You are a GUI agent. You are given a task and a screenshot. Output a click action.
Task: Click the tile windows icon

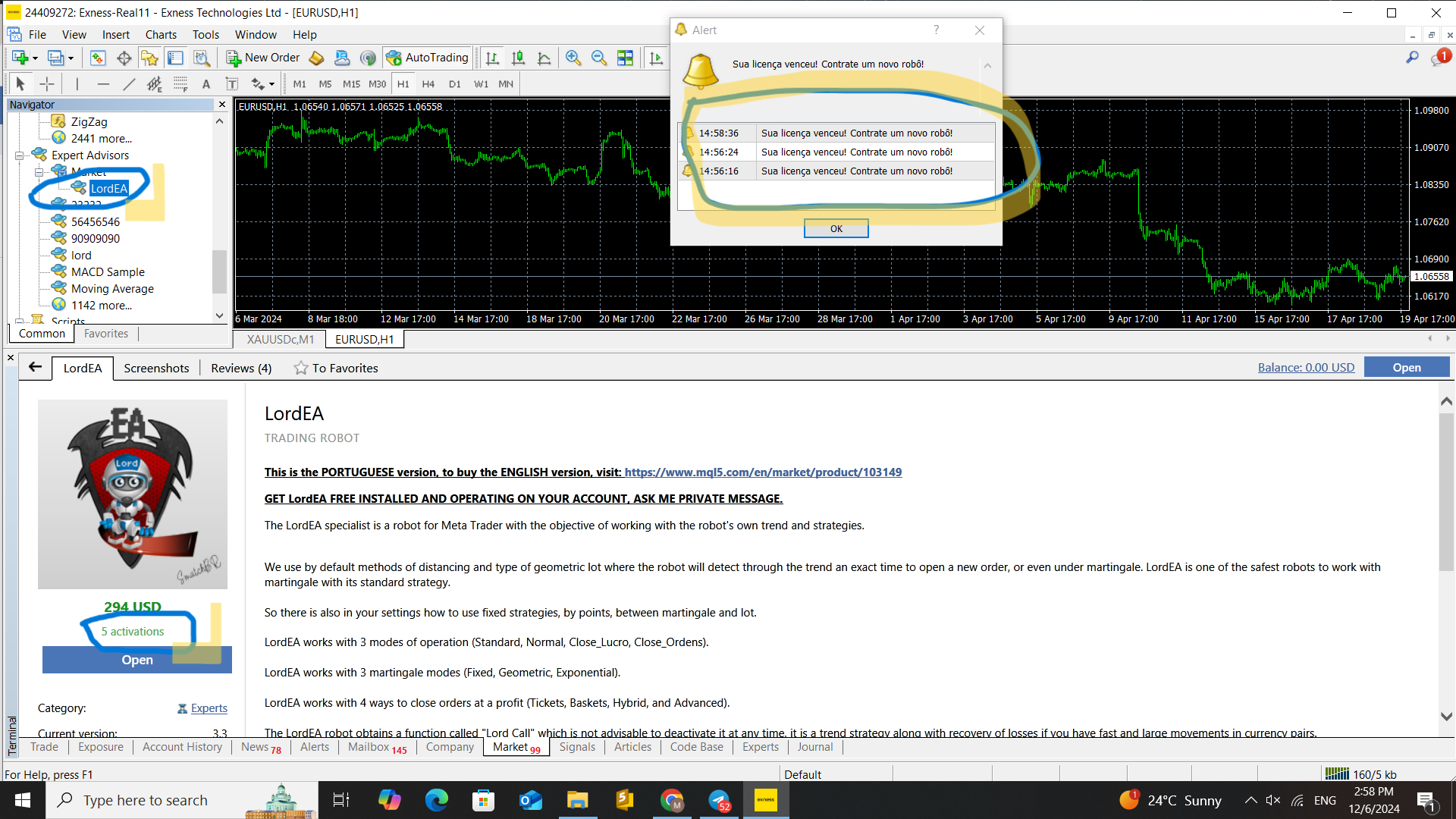[x=625, y=58]
